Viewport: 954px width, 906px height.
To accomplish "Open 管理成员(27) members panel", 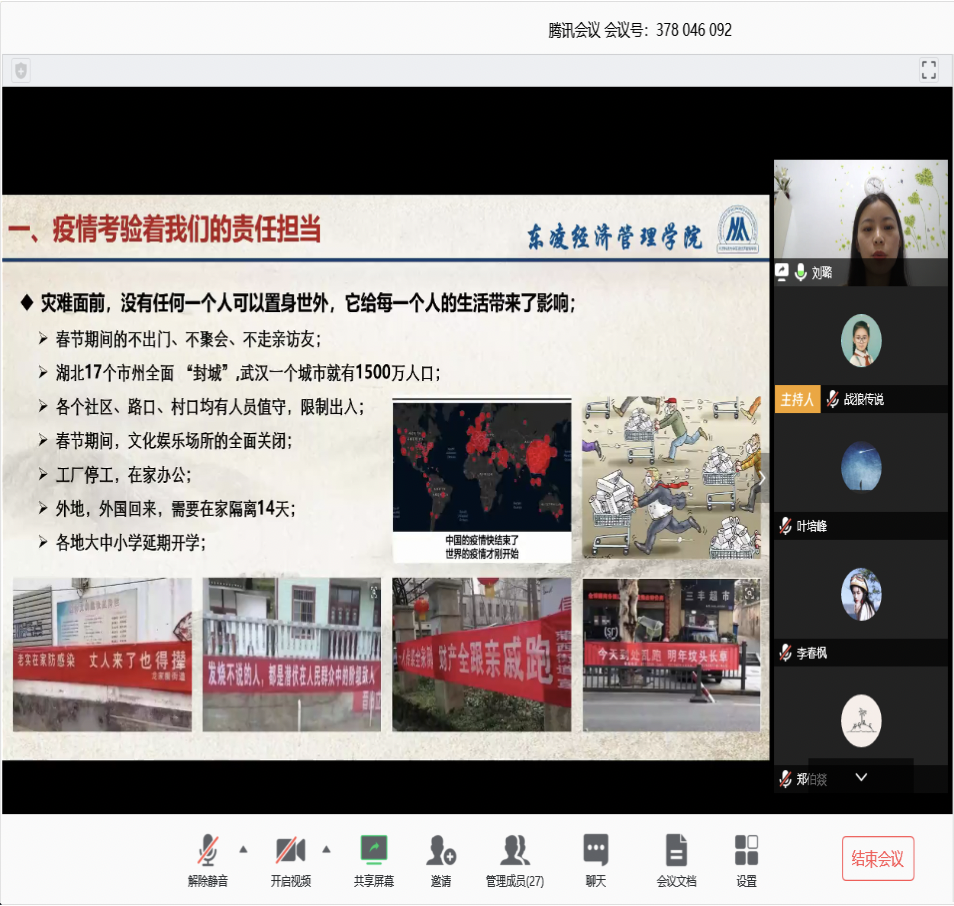I will pos(515,851).
